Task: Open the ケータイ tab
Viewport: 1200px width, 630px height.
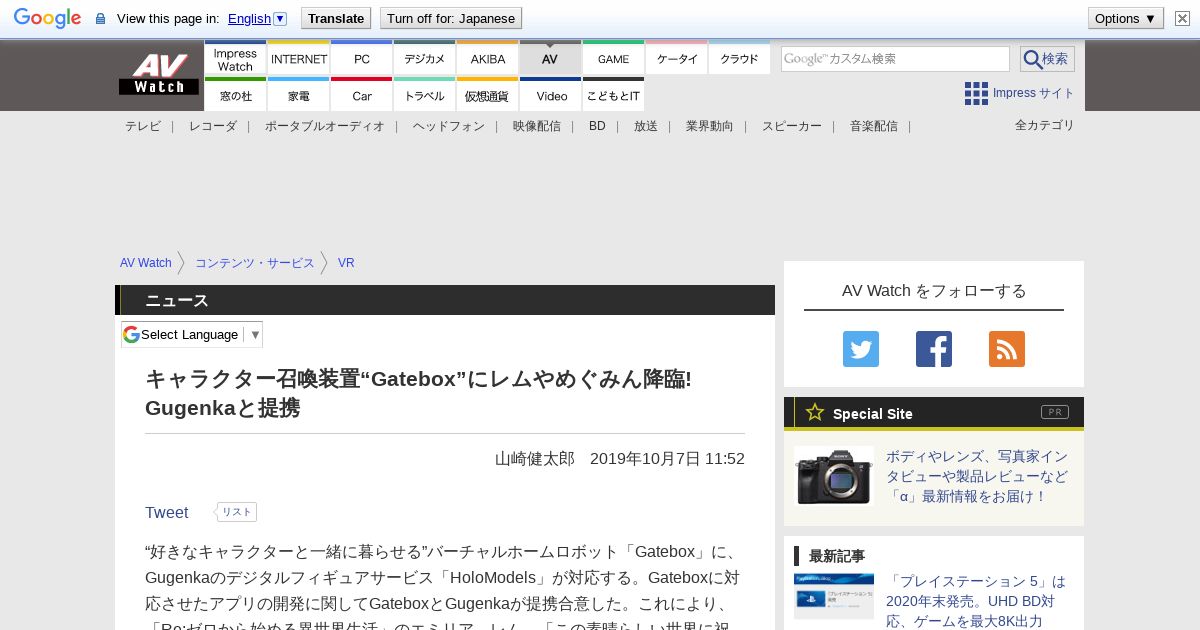Action: coord(676,59)
